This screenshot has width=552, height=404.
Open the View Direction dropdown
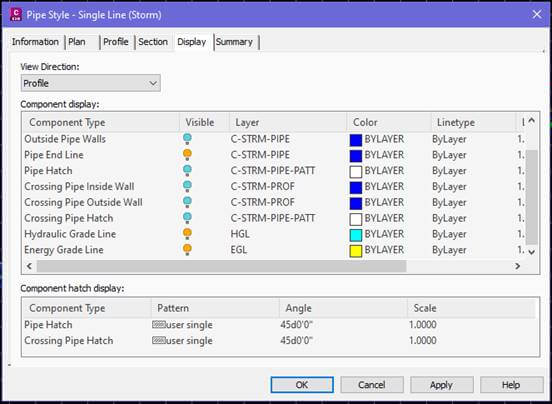(x=91, y=83)
